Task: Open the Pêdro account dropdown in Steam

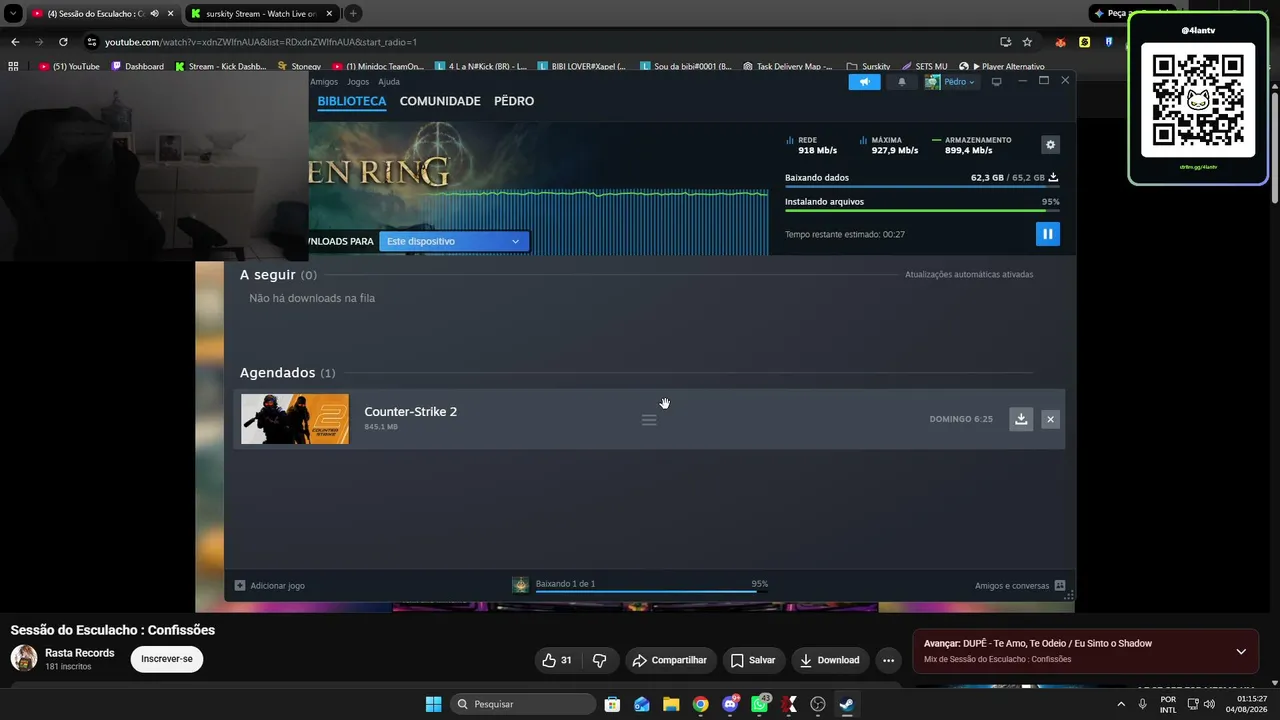Action: click(950, 82)
